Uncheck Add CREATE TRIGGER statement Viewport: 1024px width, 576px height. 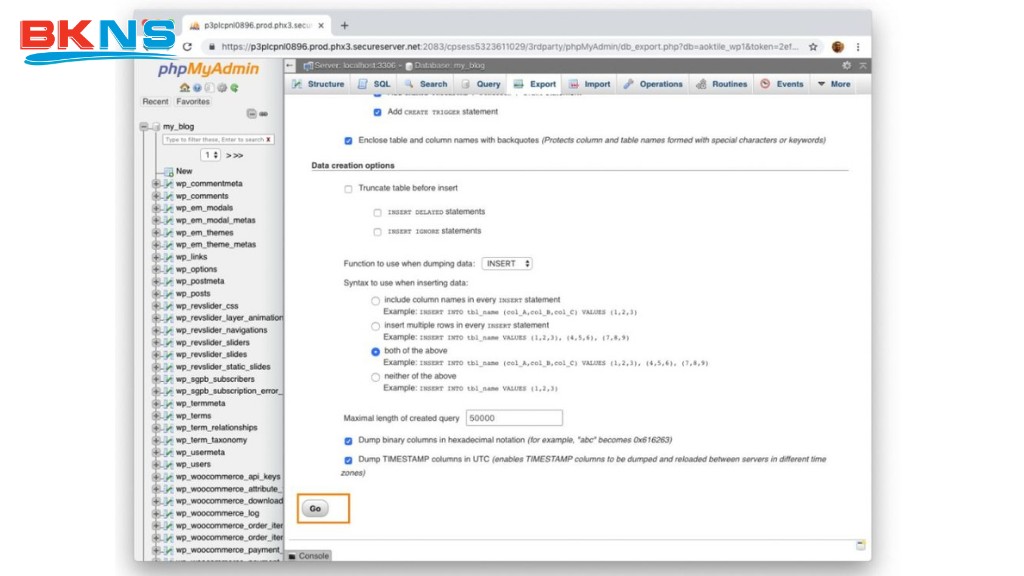click(378, 112)
